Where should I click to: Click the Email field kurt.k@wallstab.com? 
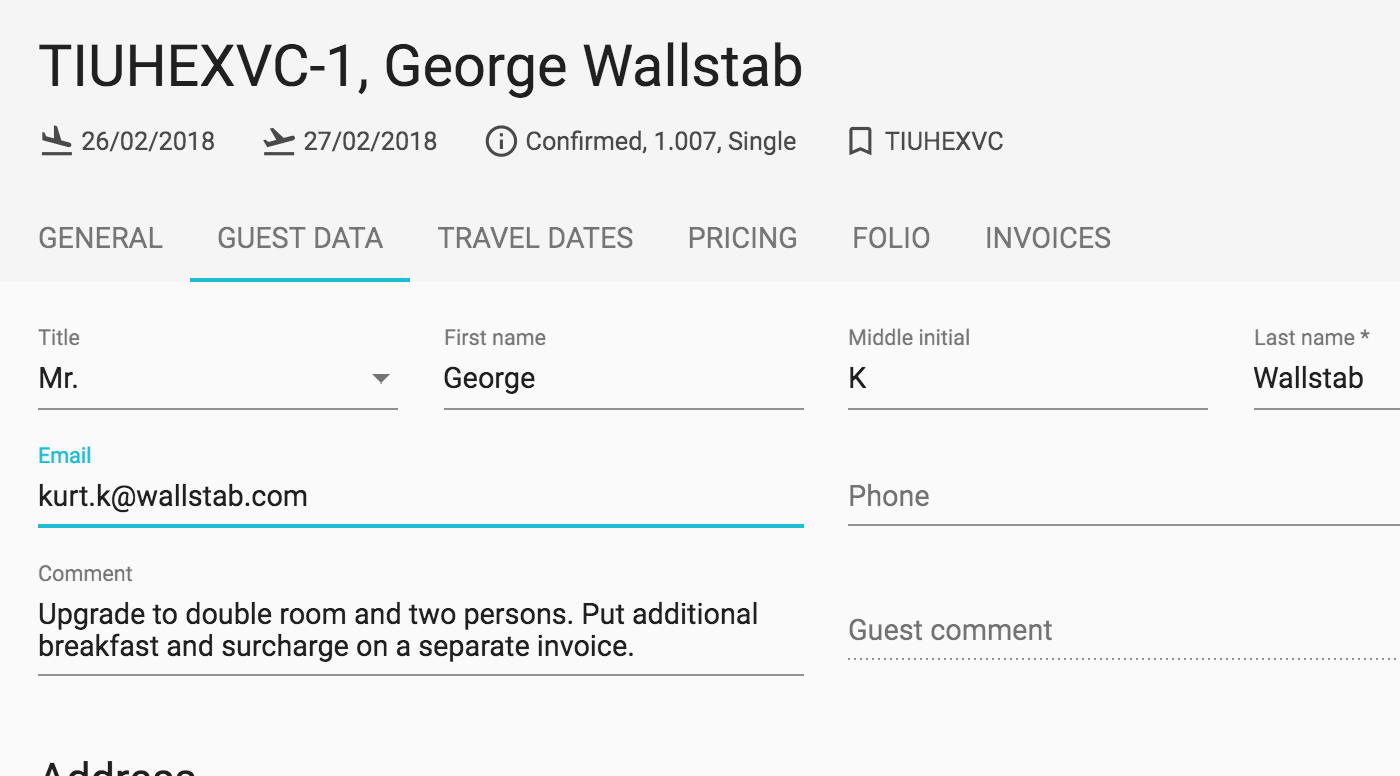click(x=421, y=496)
